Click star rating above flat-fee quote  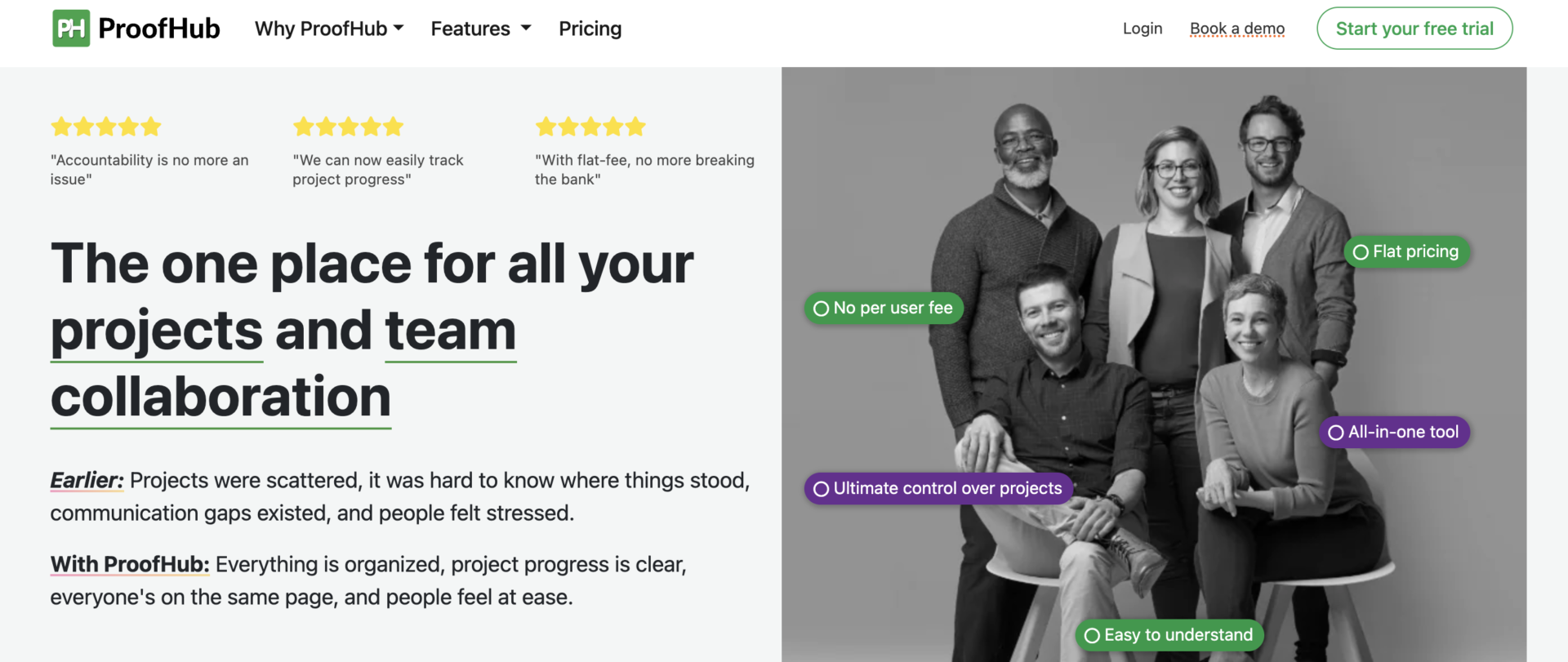[x=590, y=127]
